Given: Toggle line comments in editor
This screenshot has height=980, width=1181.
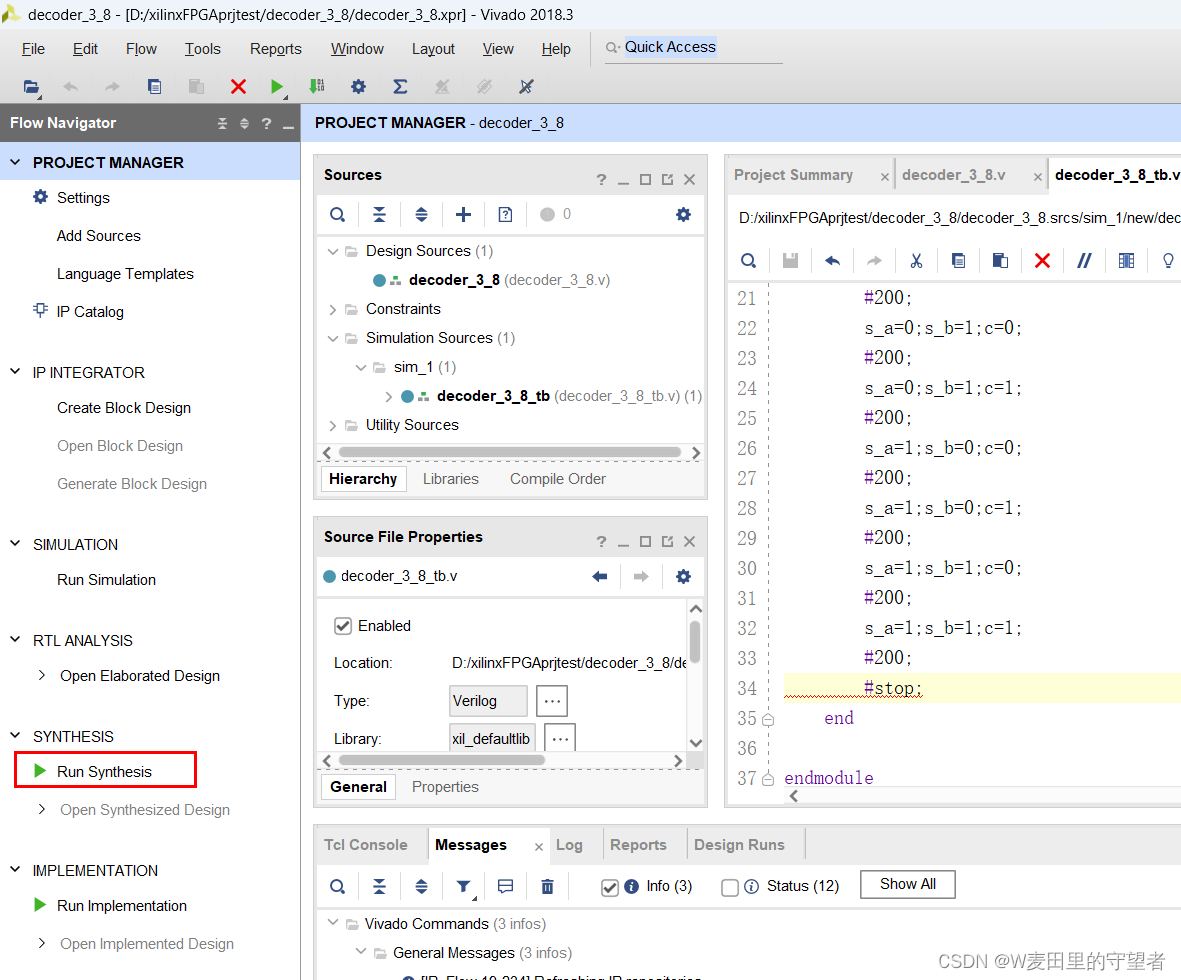Looking at the screenshot, I should (1084, 261).
